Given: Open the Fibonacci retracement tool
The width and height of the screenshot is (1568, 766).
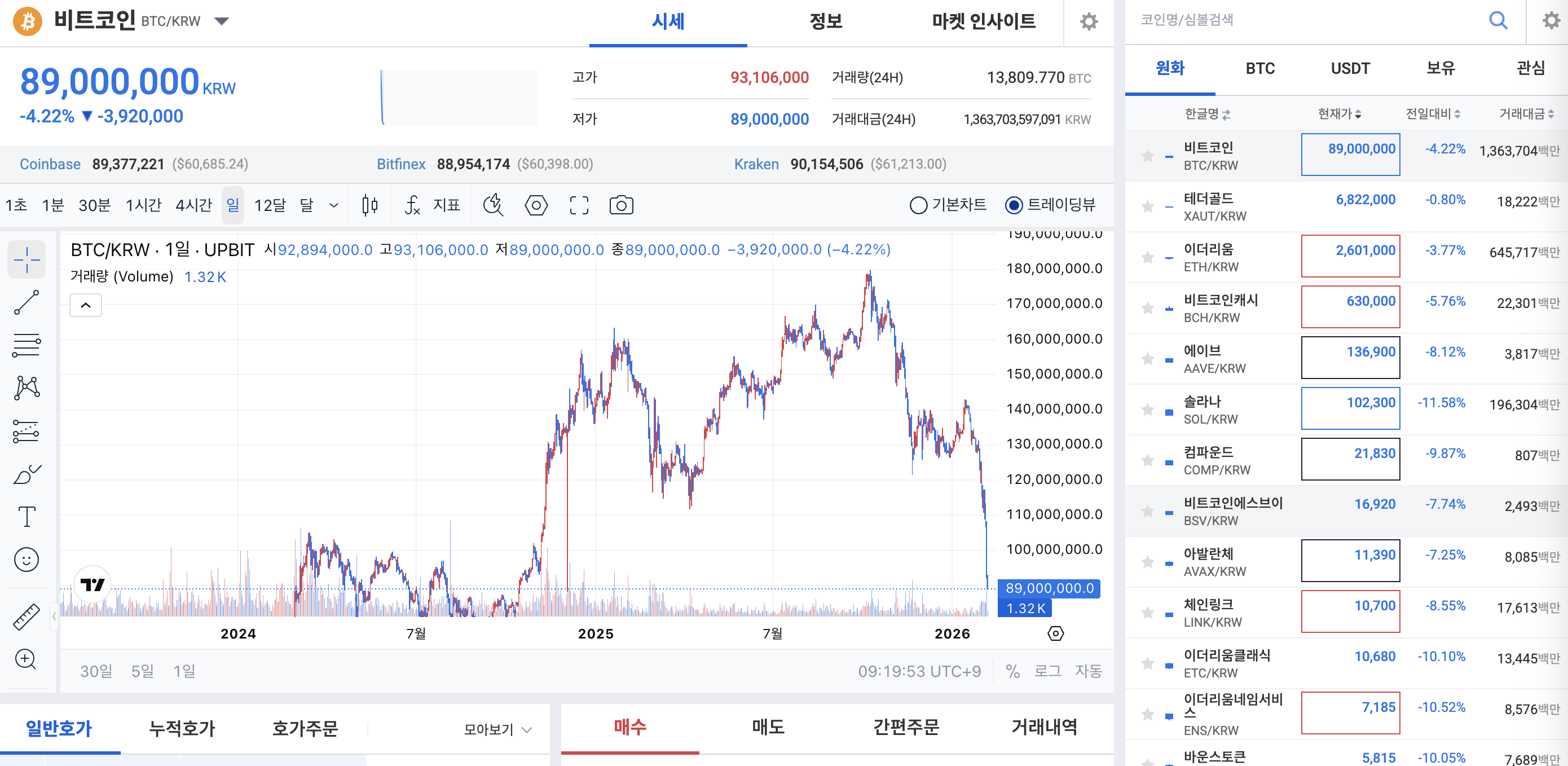Looking at the screenshot, I should point(27,345).
